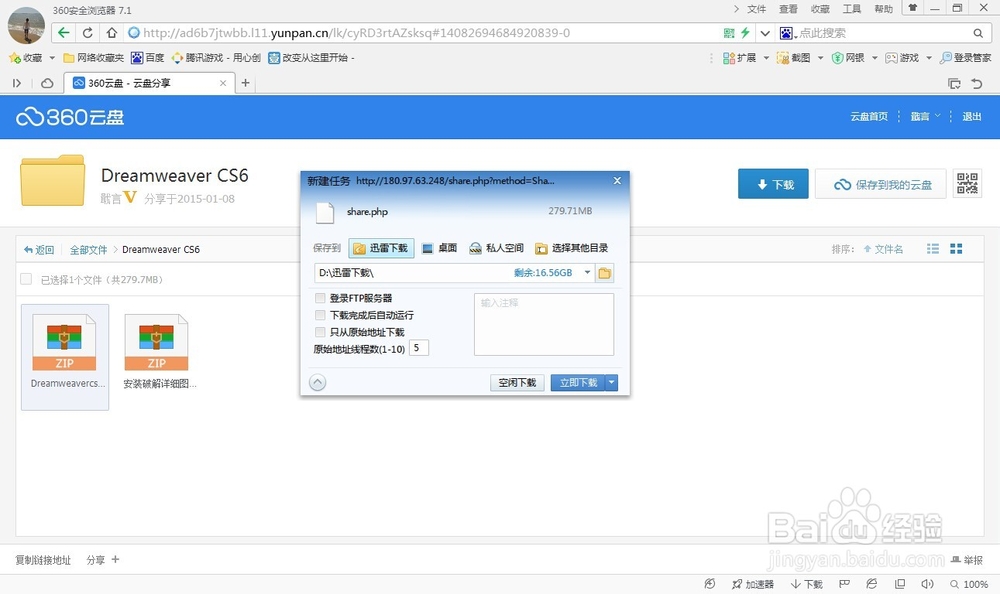The width and height of the screenshot is (1000, 594).
Task: Expand the 立即下载 dropdown arrow
Action: tap(612, 382)
